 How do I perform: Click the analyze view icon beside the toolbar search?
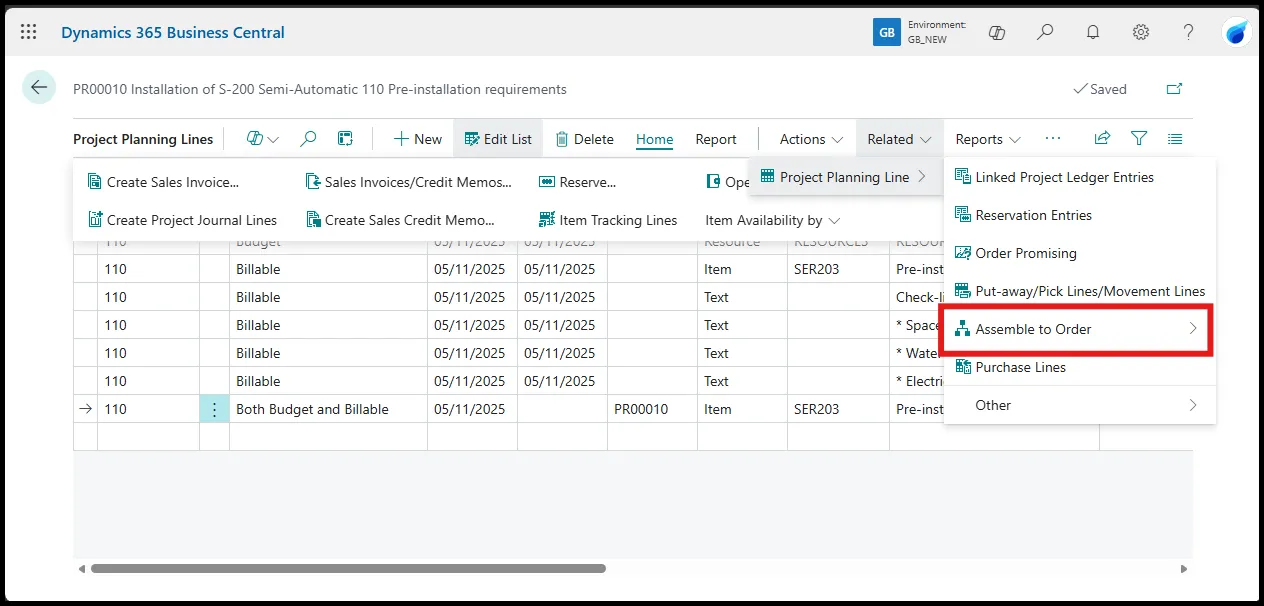tap(345, 139)
